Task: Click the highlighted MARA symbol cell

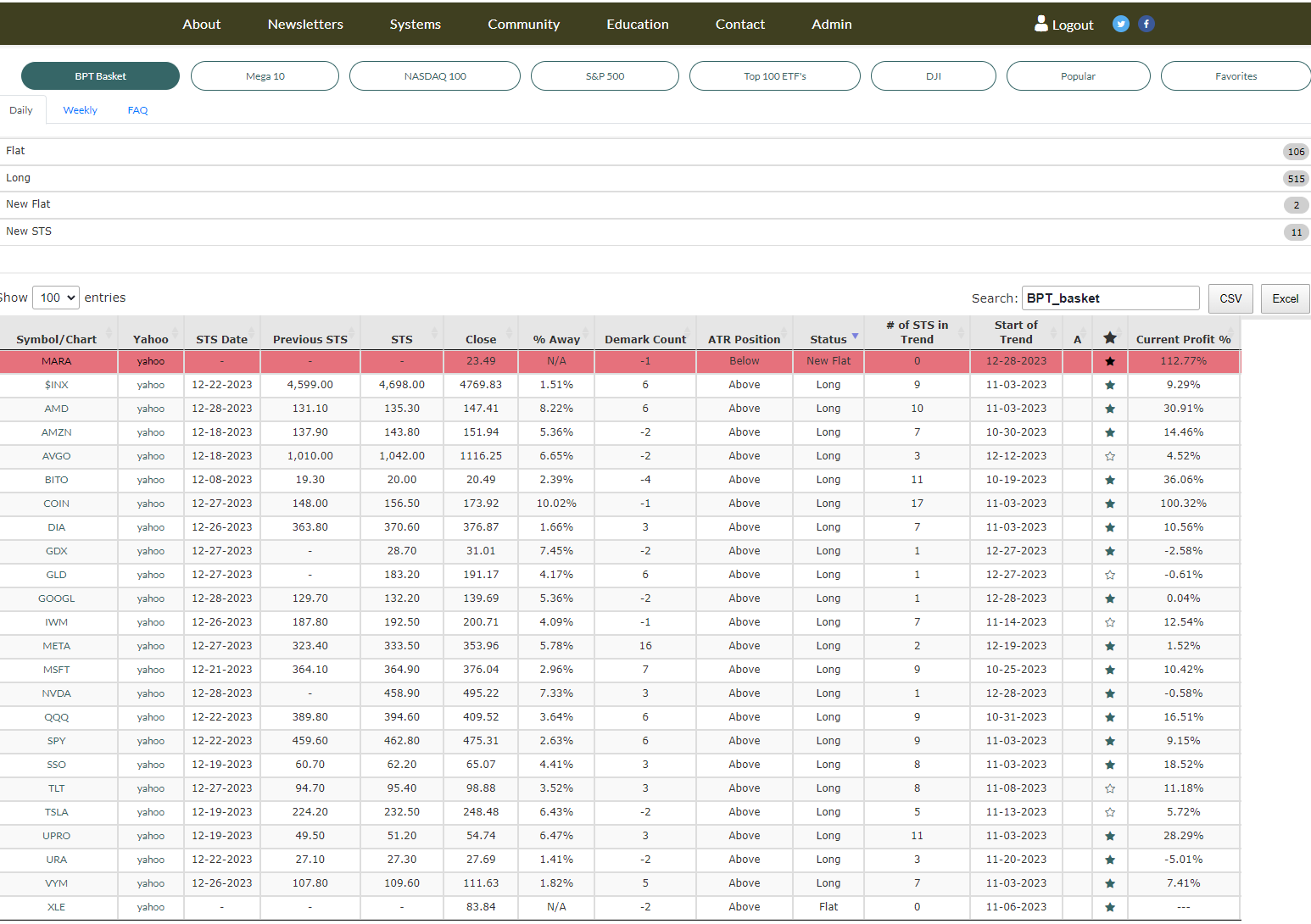Action: 57,361
